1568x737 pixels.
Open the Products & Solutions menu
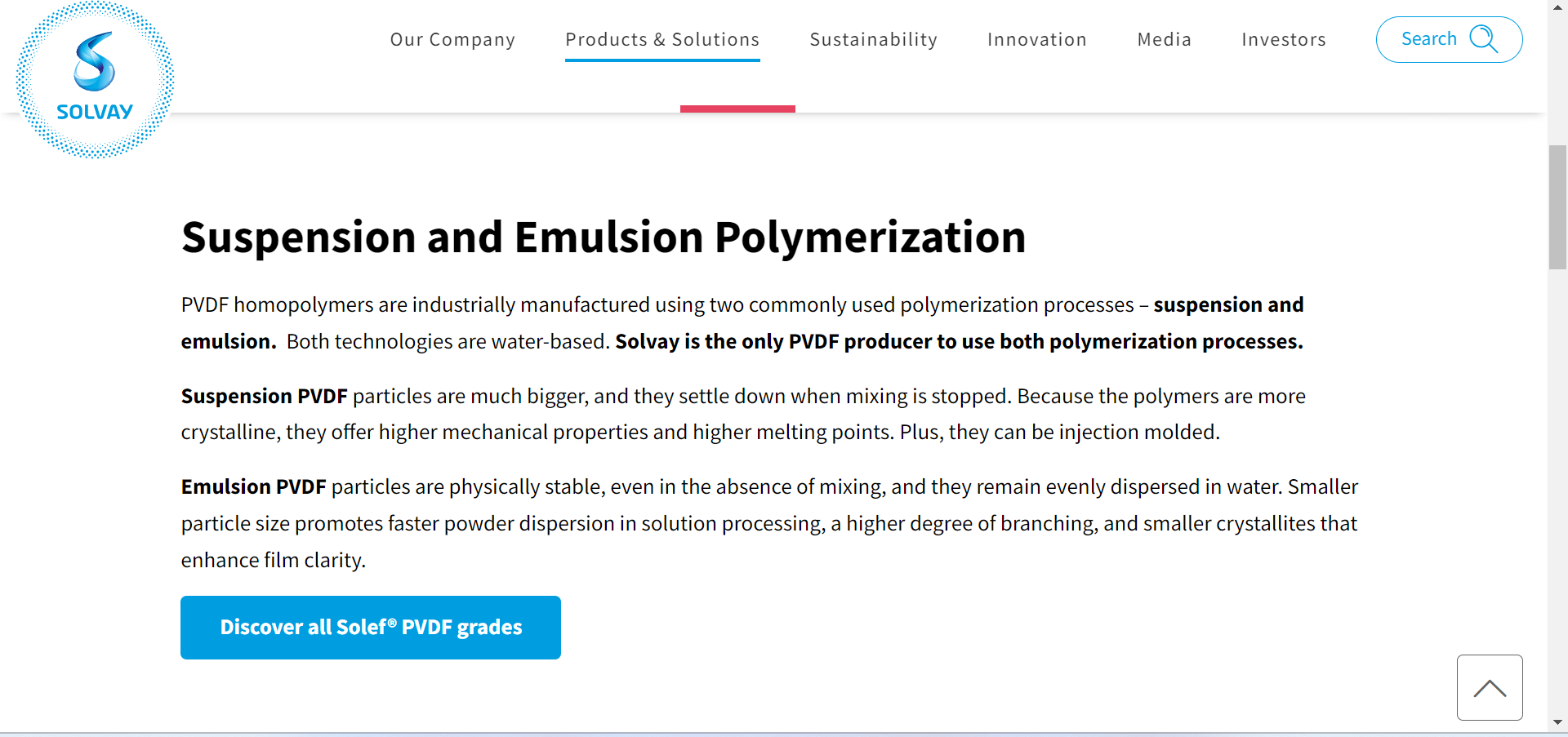tap(662, 39)
